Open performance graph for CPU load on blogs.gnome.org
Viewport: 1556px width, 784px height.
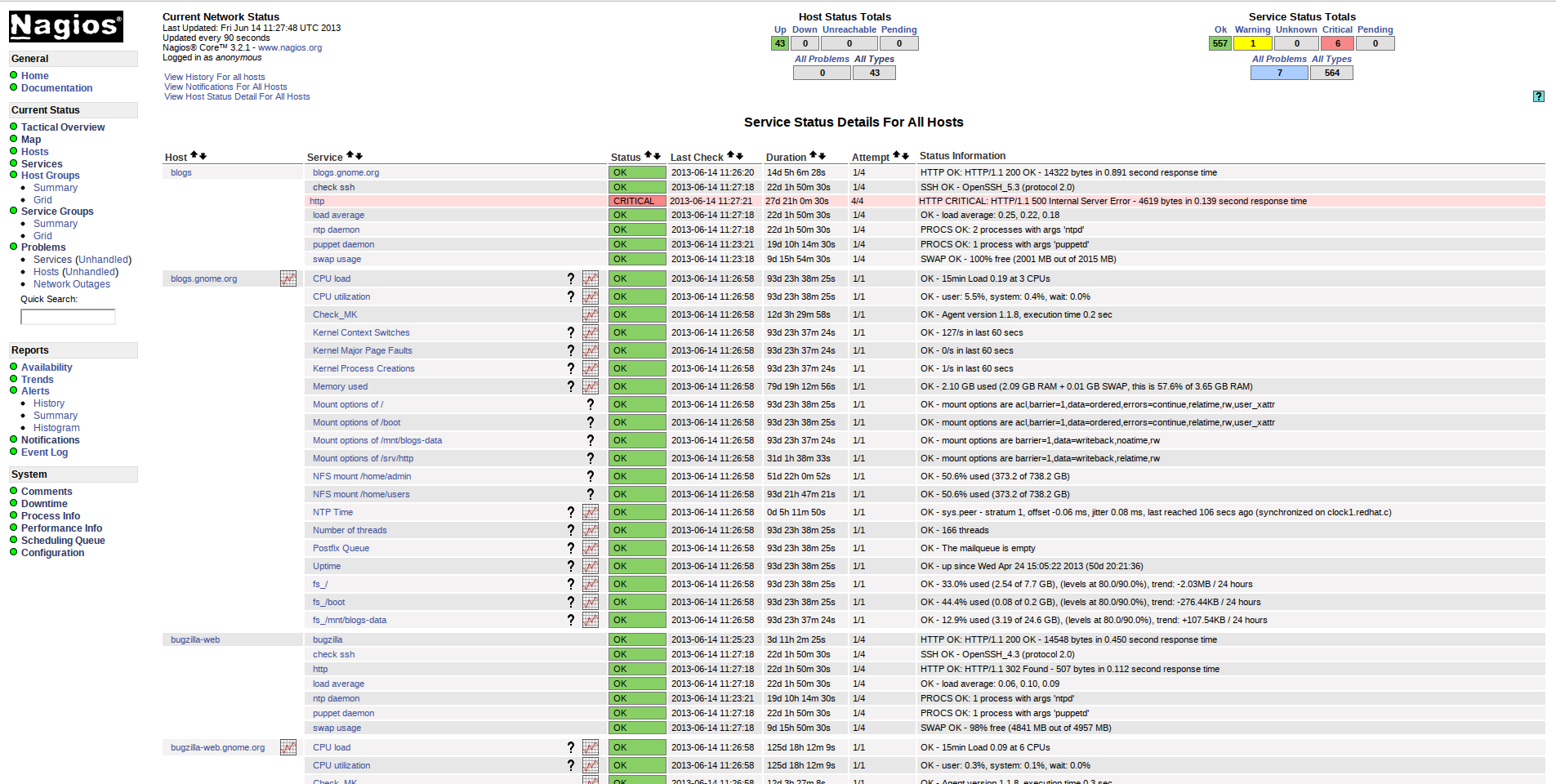[591, 278]
